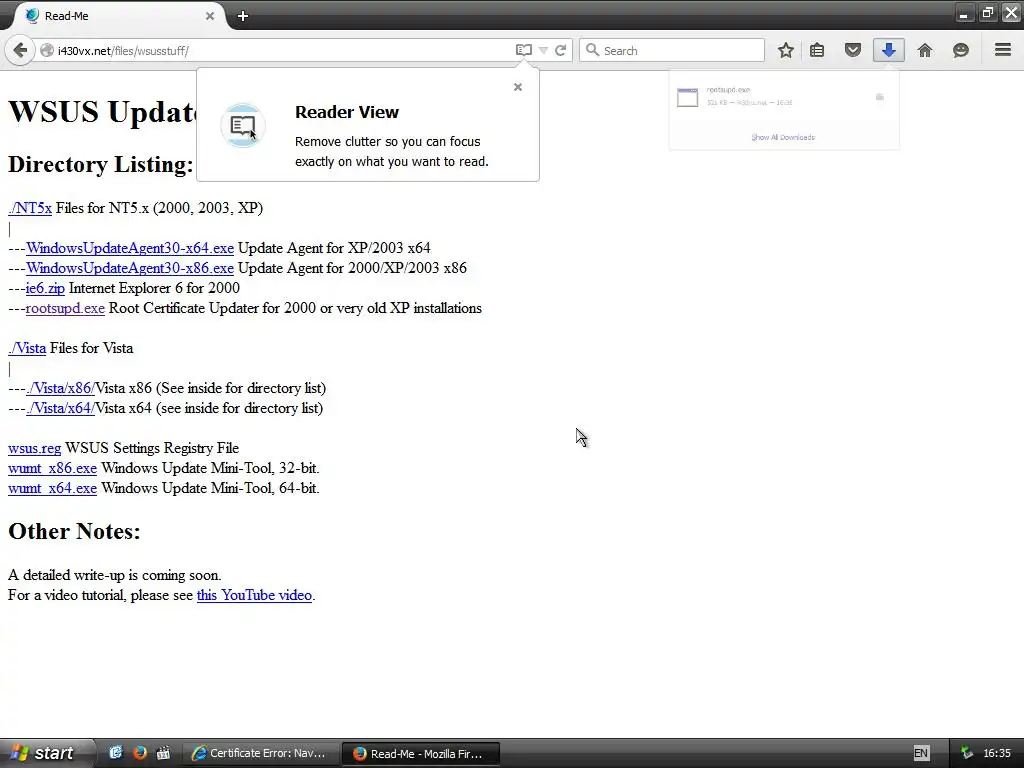The image size is (1024, 768).
Task: Click the Other Notes heading
Action: point(74,532)
